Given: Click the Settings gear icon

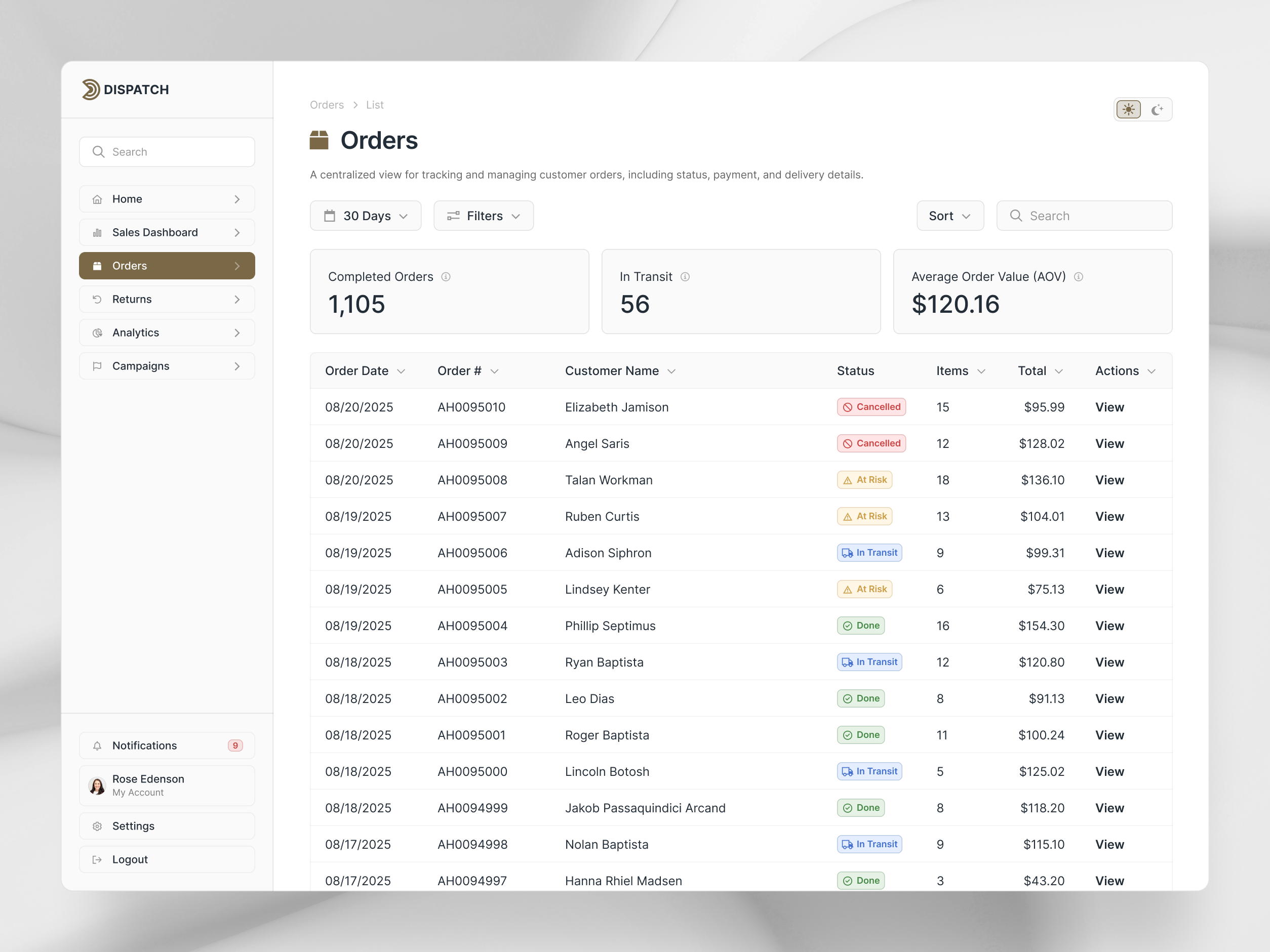Looking at the screenshot, I should 97,826.
